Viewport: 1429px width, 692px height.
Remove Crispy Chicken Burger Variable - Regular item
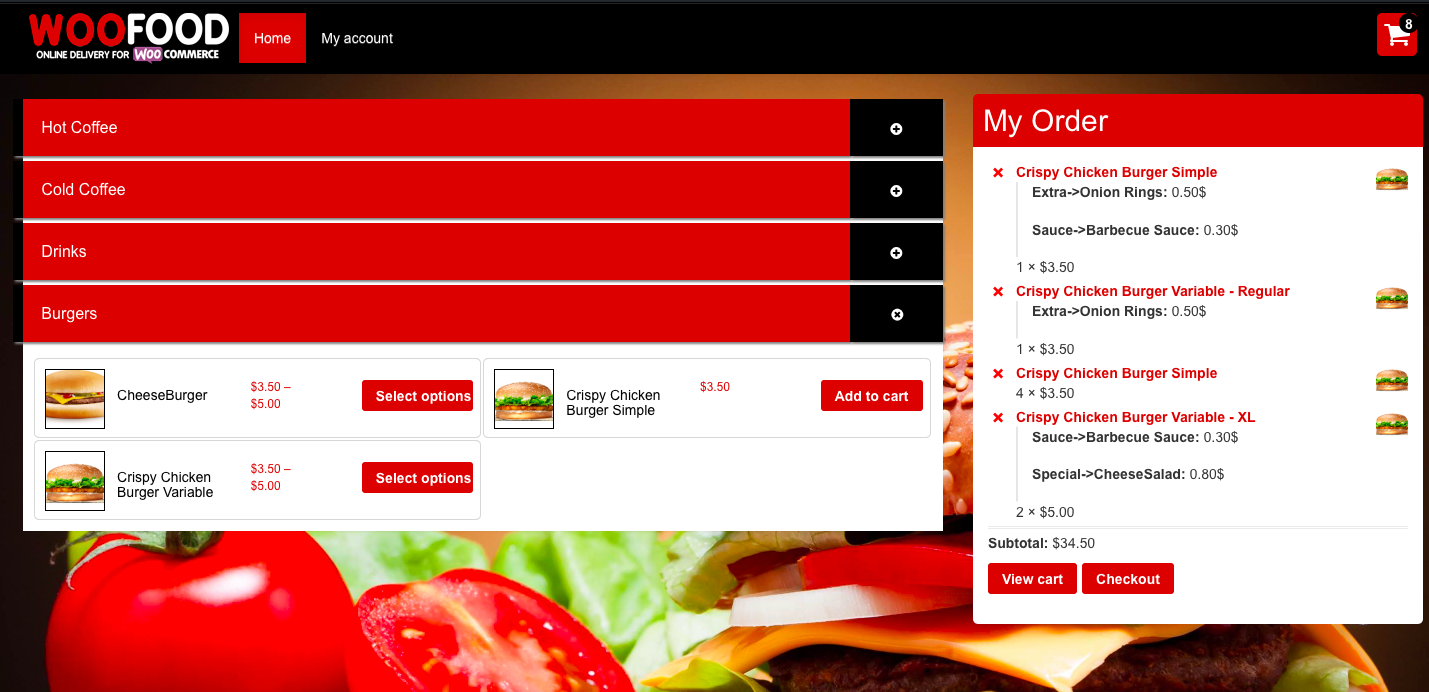coord(997,292)
